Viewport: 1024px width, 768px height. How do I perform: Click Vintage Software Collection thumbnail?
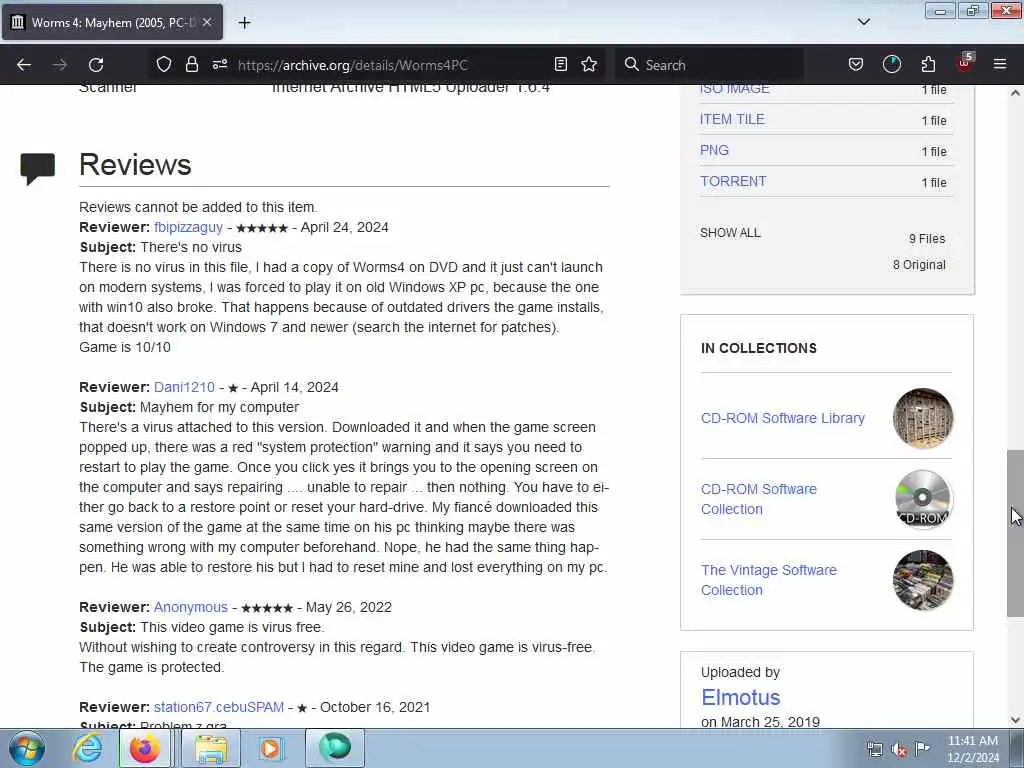coord(923,580)
